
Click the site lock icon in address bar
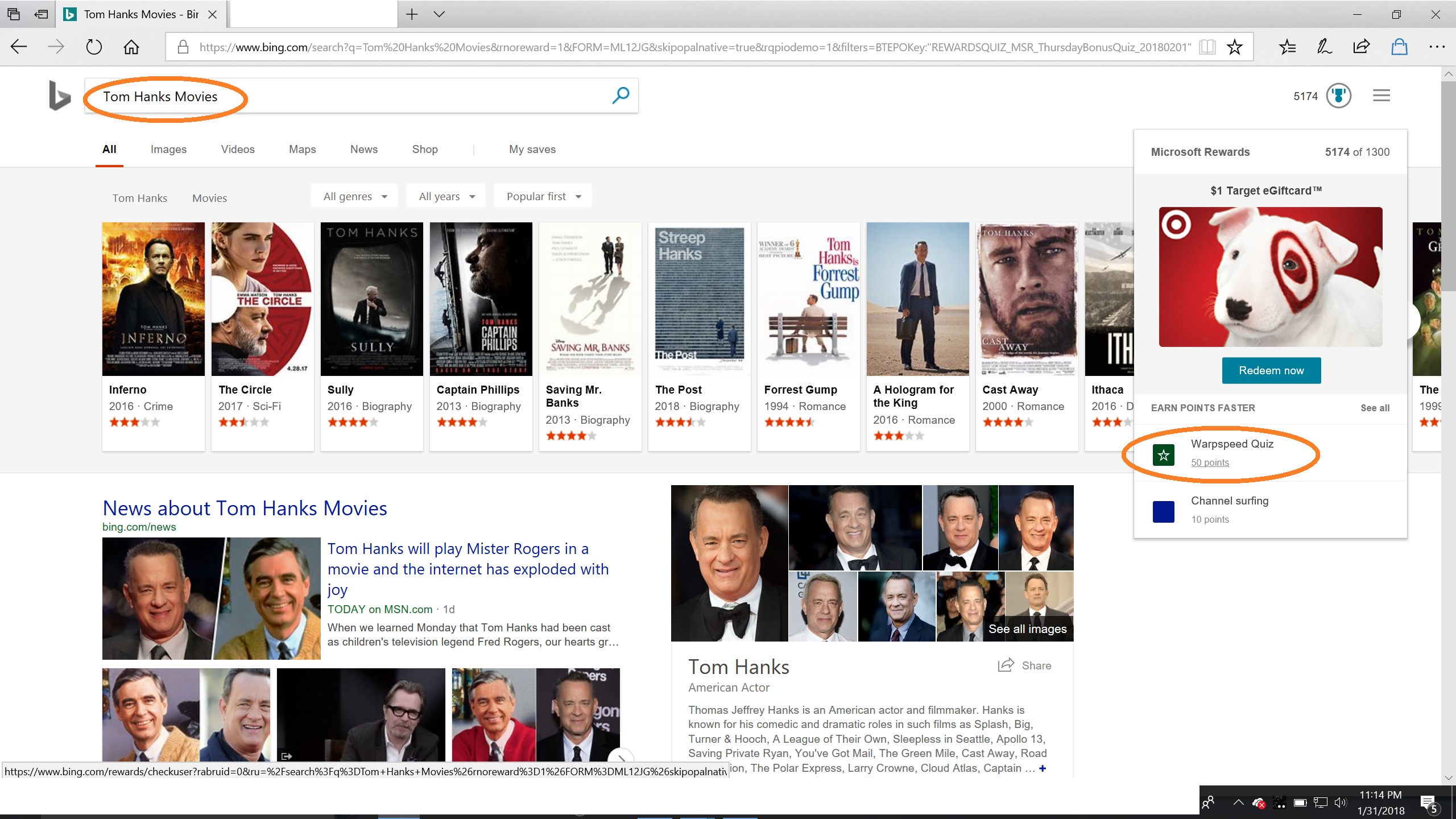183,47
